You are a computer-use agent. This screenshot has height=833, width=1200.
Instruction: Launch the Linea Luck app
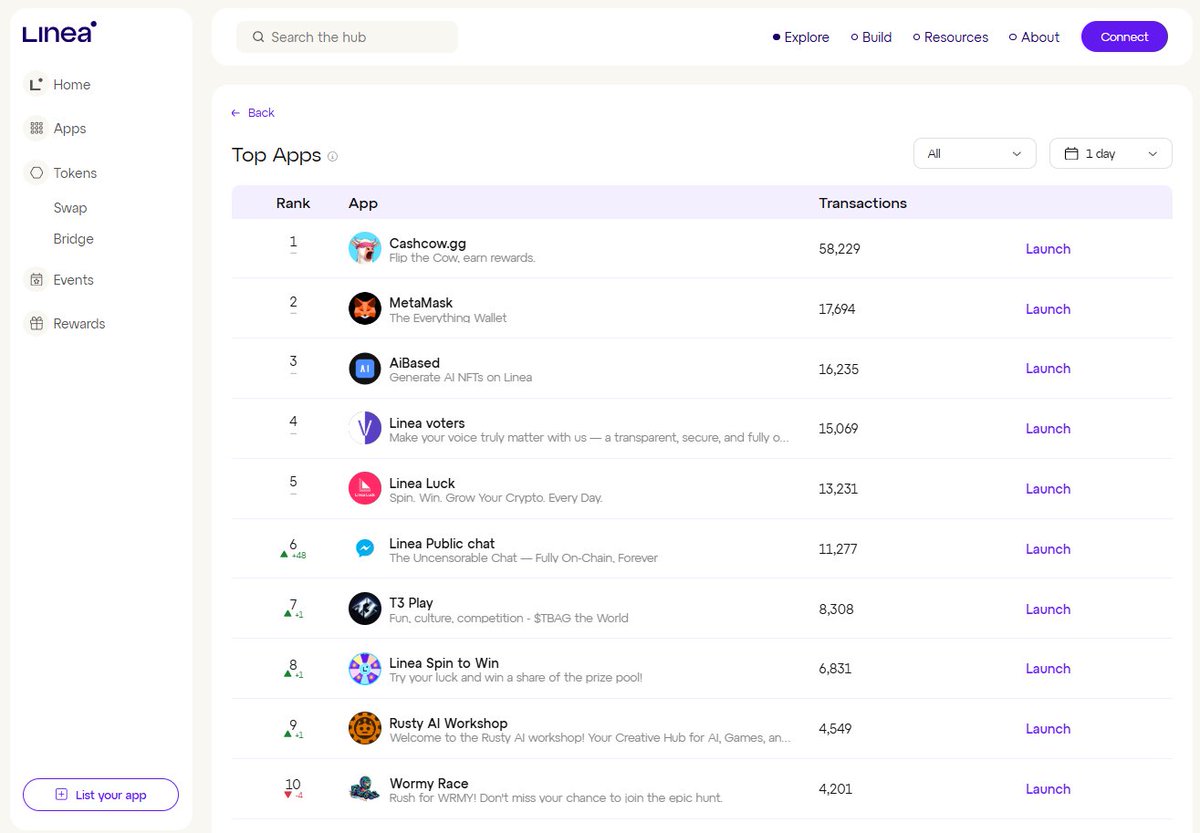click(x=1047, y=488)
